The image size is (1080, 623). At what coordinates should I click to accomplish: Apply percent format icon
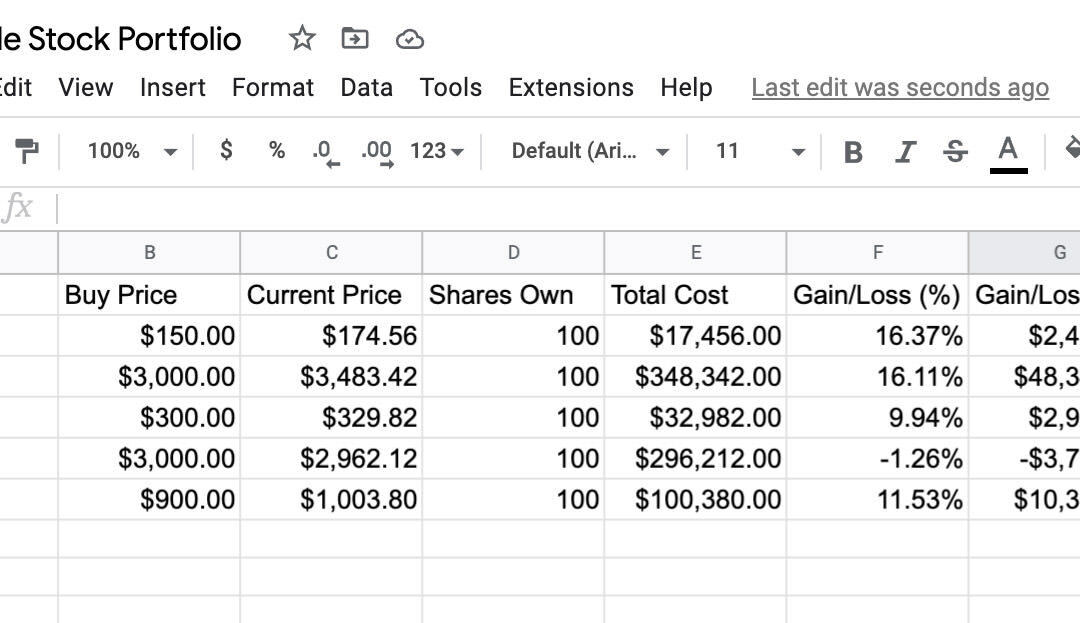pos(277,150)
